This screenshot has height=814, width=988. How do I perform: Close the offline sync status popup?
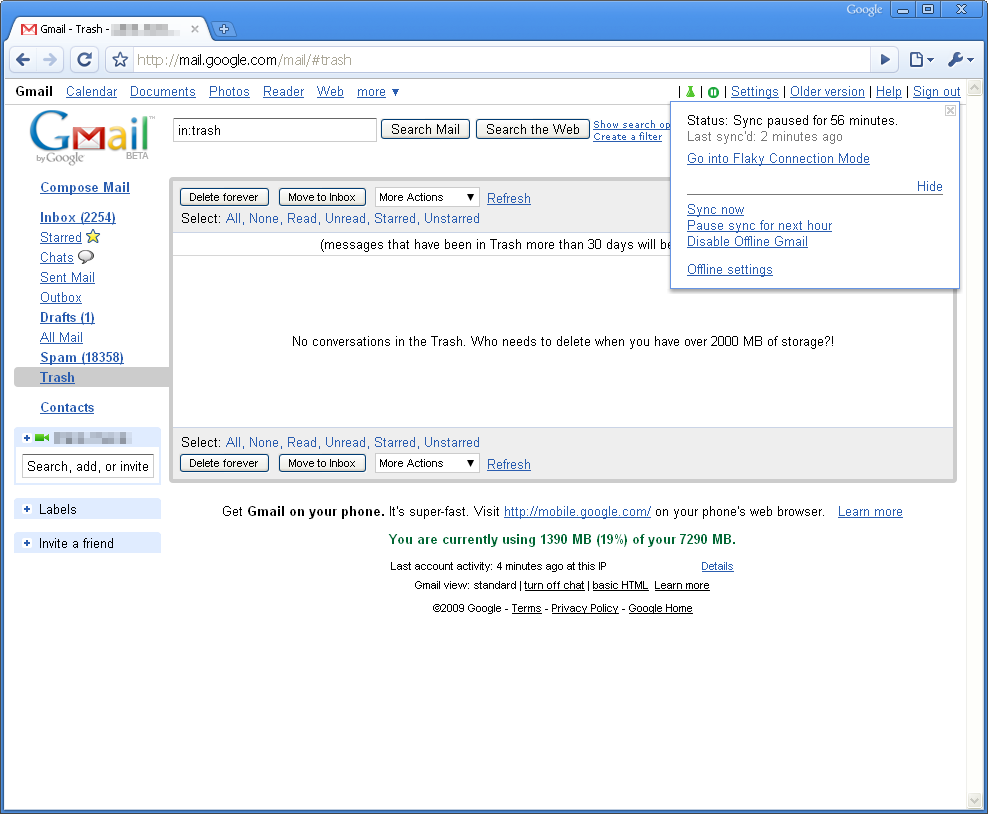(950, 111)
